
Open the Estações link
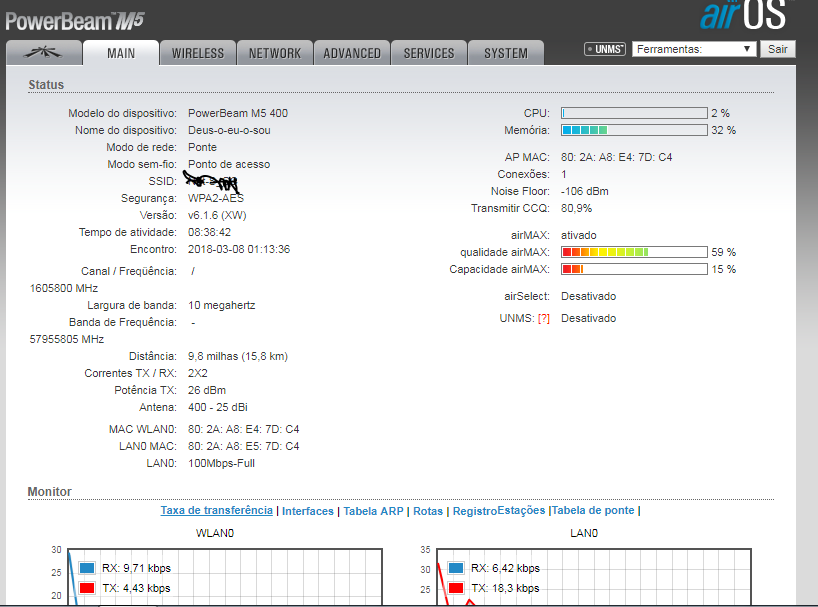pos(521,510)
